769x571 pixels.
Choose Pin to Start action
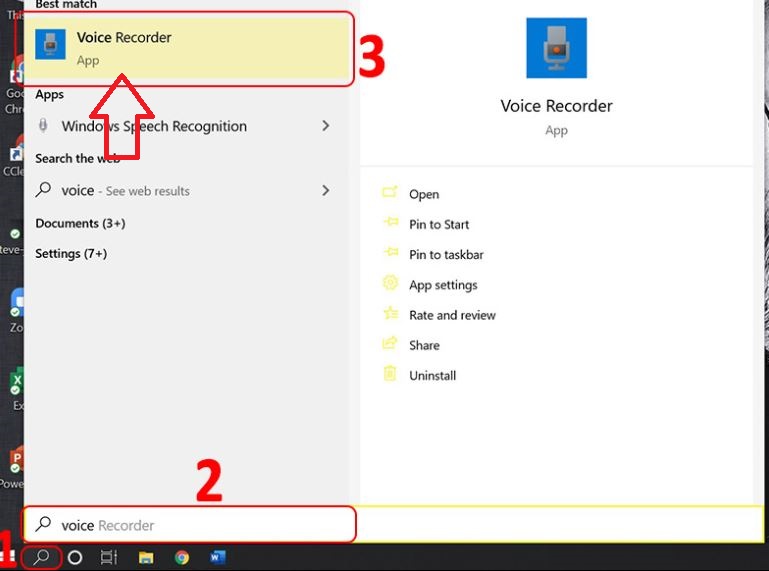[439, 225]
